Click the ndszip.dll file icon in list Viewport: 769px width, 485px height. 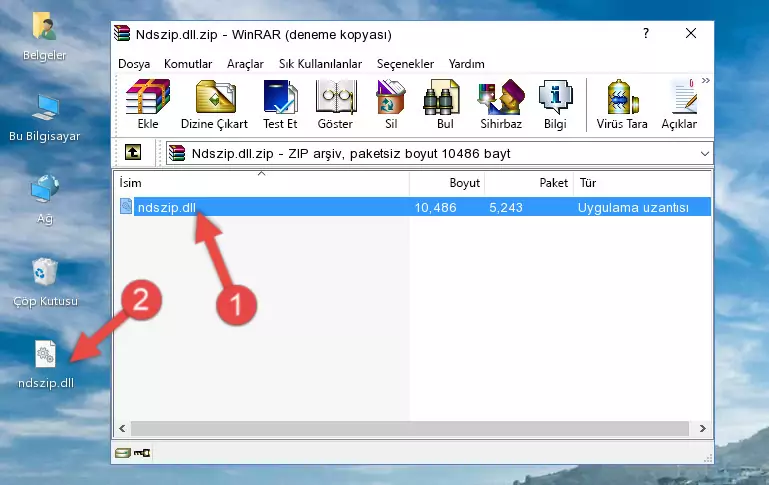click(x=126, y=206)
